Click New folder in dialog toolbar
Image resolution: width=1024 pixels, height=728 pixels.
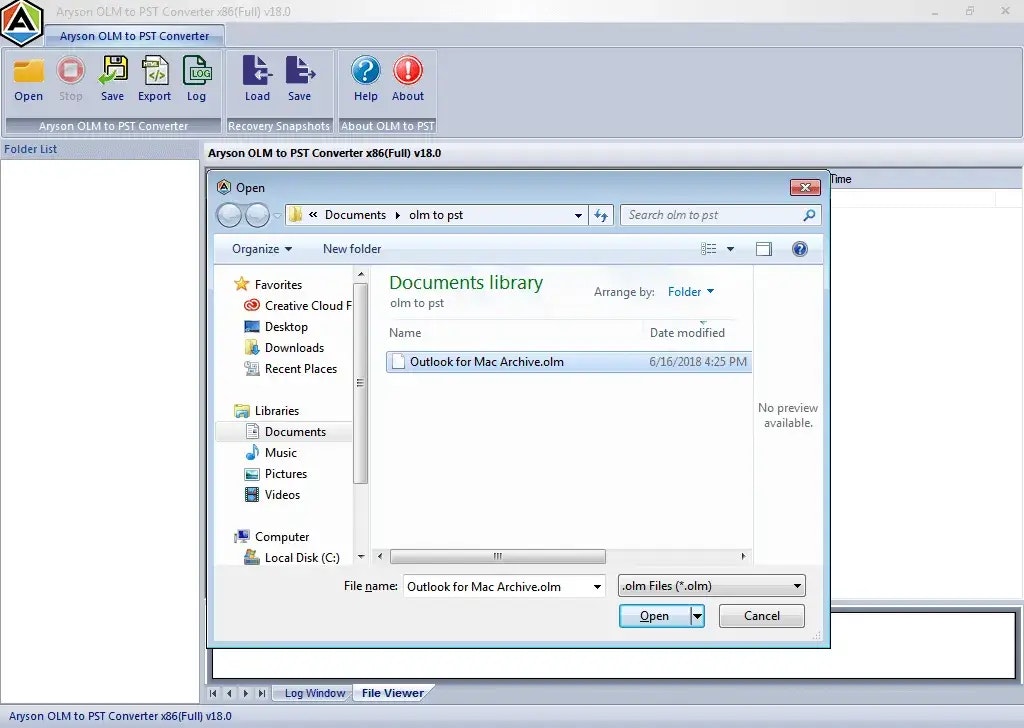coord(352,249)
